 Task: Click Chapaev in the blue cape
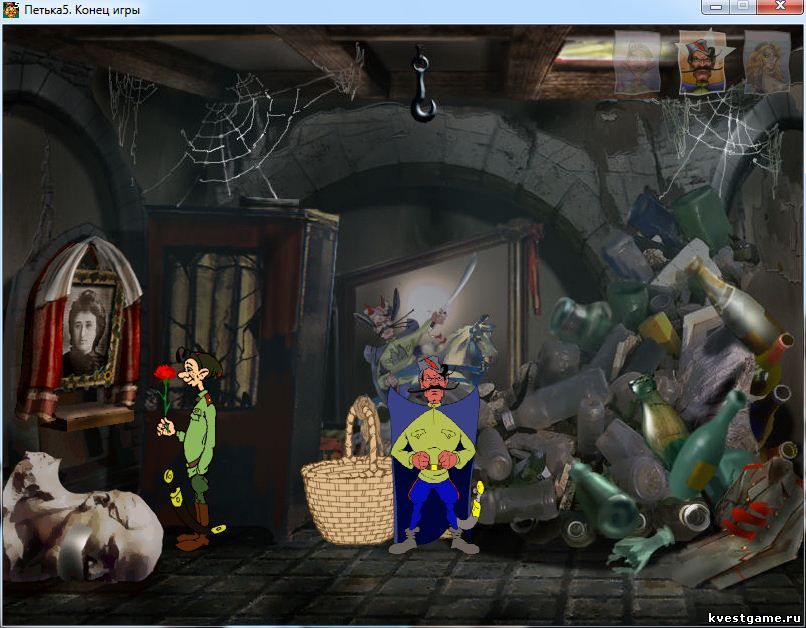coord(434,457)
